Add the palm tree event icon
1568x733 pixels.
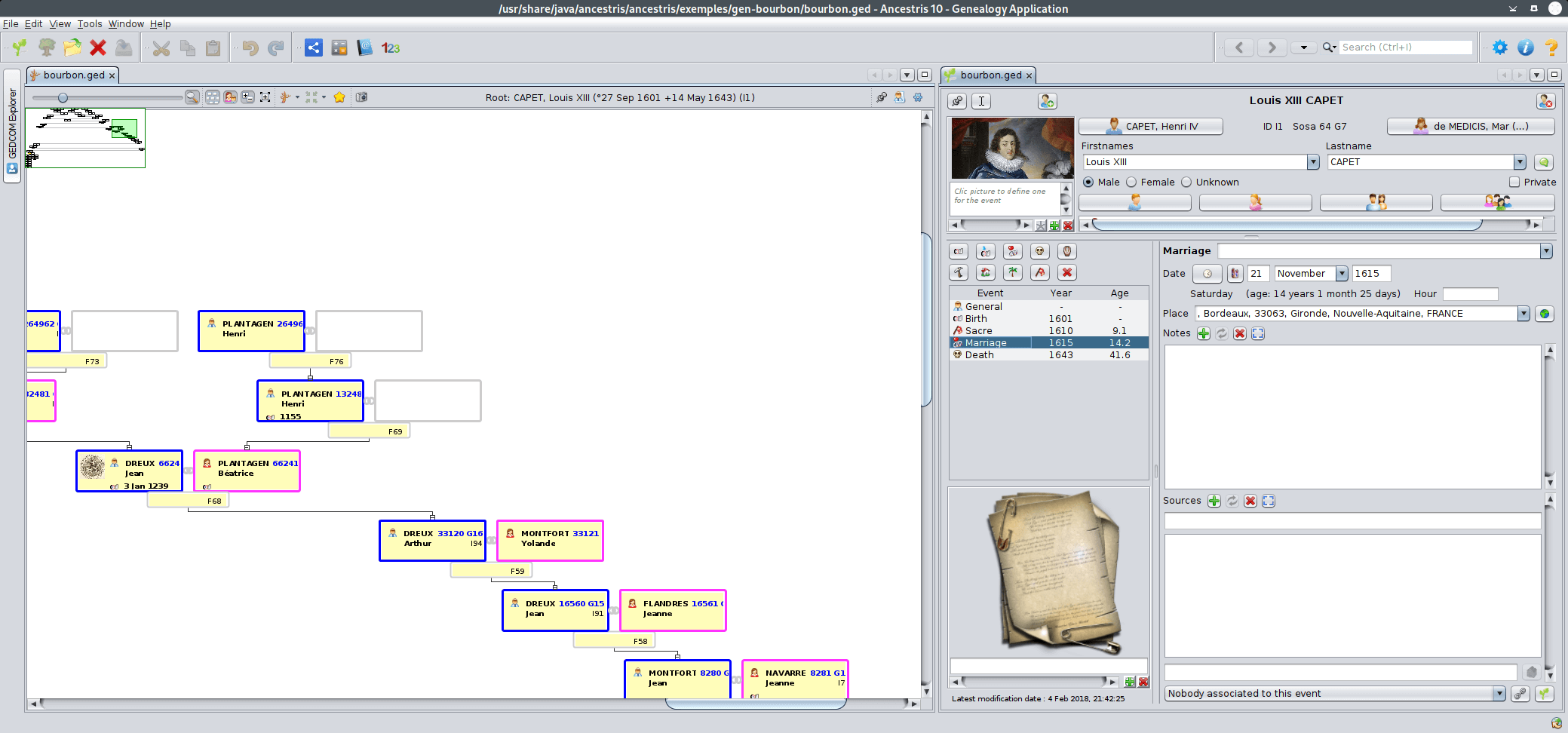coord(1013,272)
